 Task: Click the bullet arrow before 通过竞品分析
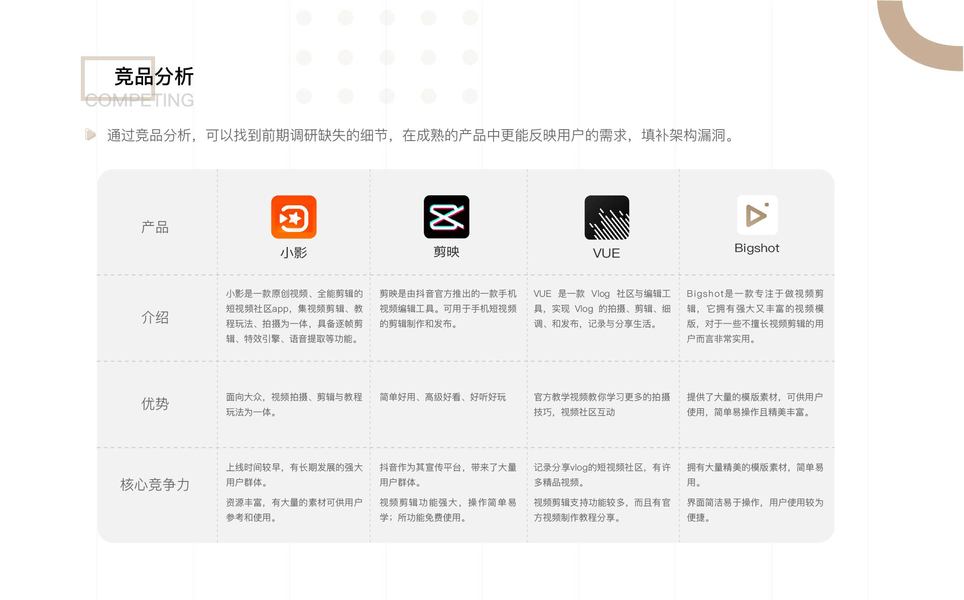pyautogui.click(x=90, y=135)
